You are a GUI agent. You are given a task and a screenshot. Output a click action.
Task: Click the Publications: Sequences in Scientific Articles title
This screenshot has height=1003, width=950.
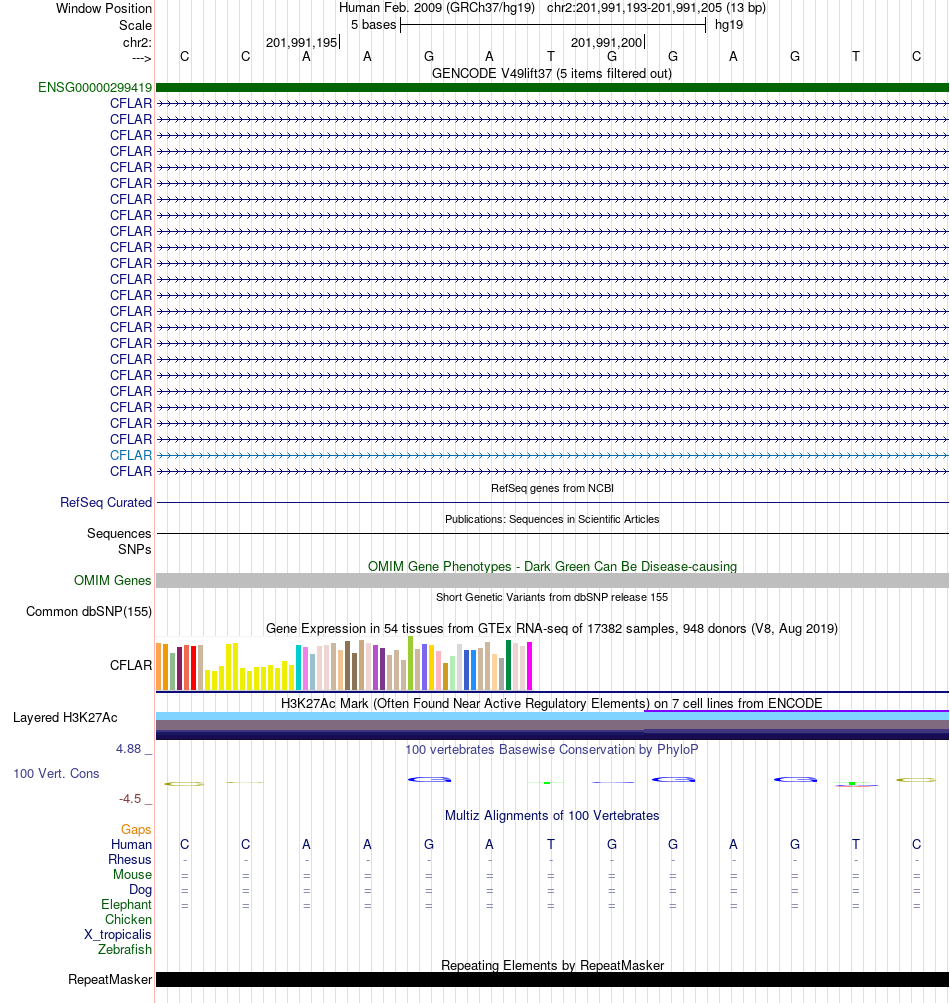tap(552, 519)
